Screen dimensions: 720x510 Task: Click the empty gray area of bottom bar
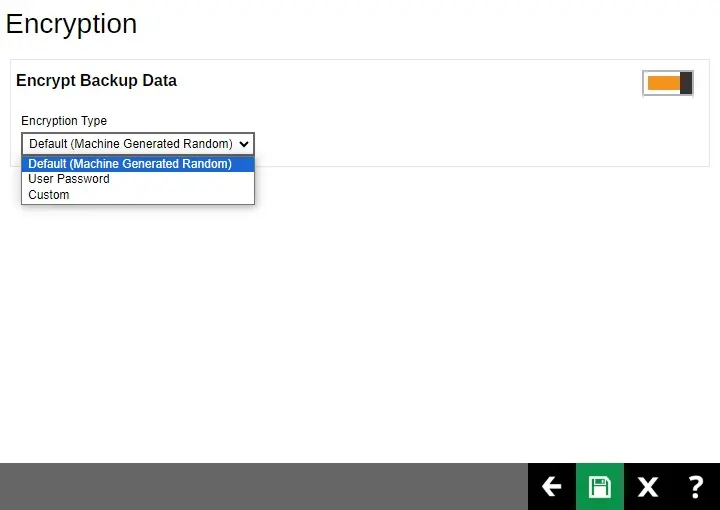pos(260,487)
